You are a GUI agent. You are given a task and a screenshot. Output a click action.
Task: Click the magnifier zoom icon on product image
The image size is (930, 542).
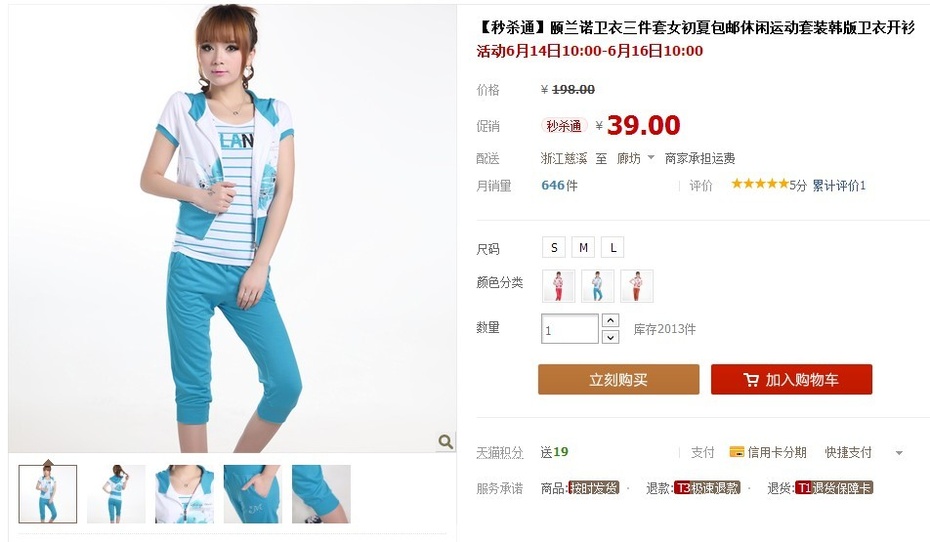coord(445,441)
